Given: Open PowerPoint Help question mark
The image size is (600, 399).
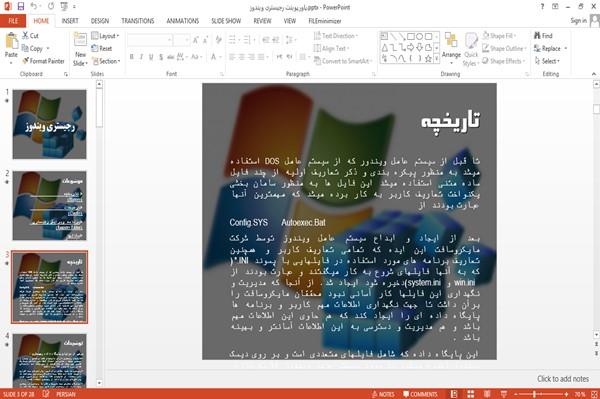Looking at the screenshot, I should (x=542, y=7).
